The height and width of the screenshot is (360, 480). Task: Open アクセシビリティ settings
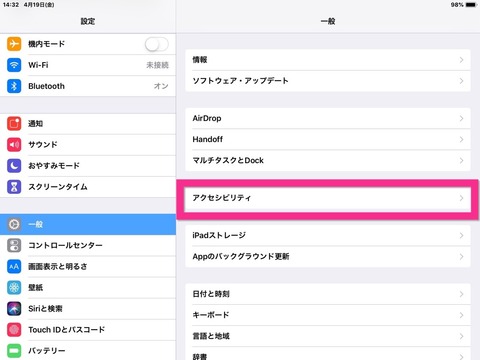(x=328, y=198)
